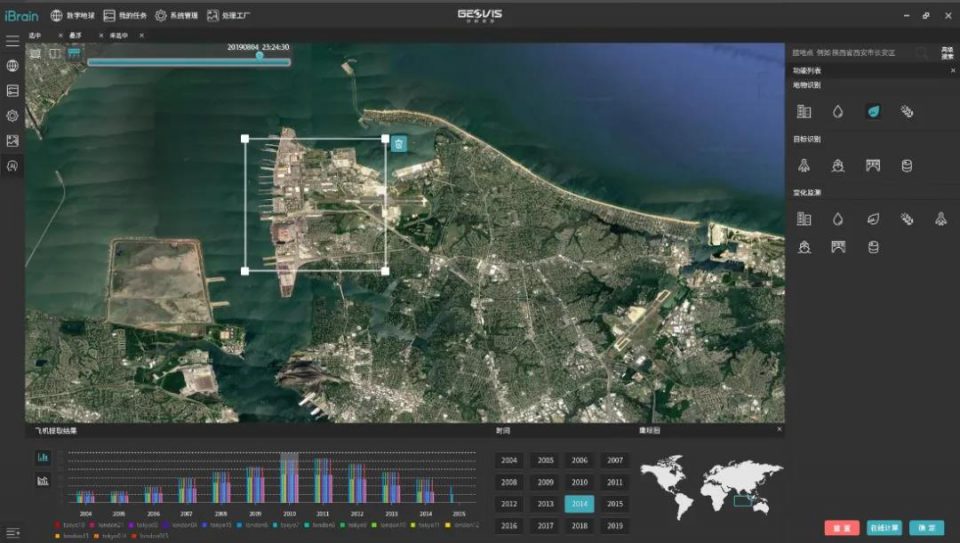
Task: Select the bridge icon under 目标识别
Action: (x=872, y=165)
